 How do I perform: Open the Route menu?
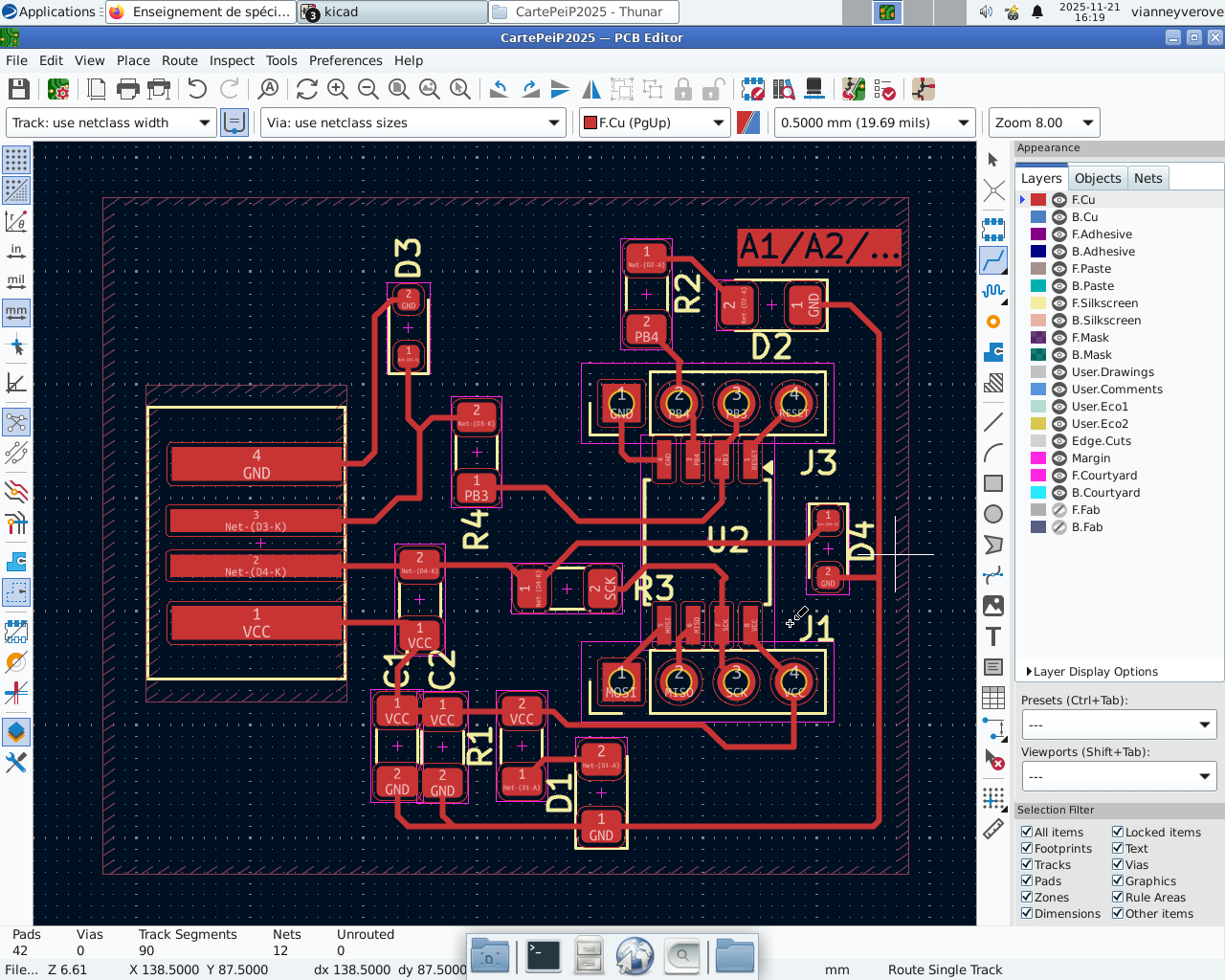point(179,60)
